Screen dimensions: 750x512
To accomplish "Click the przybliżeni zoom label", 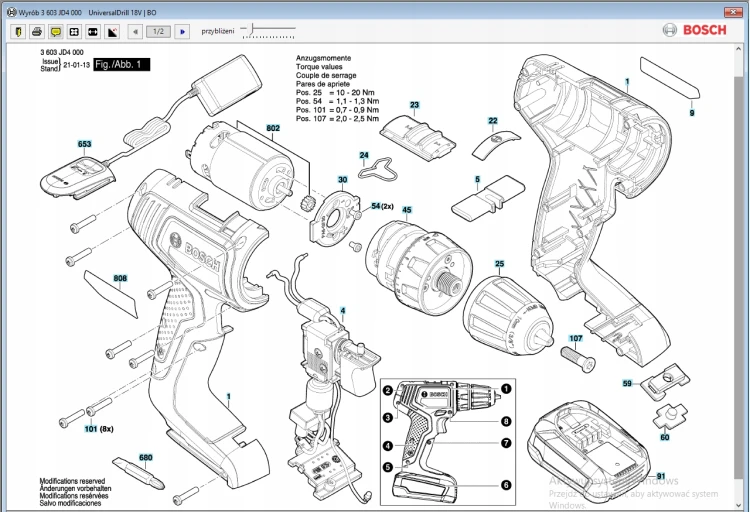I will coord(218,31).
